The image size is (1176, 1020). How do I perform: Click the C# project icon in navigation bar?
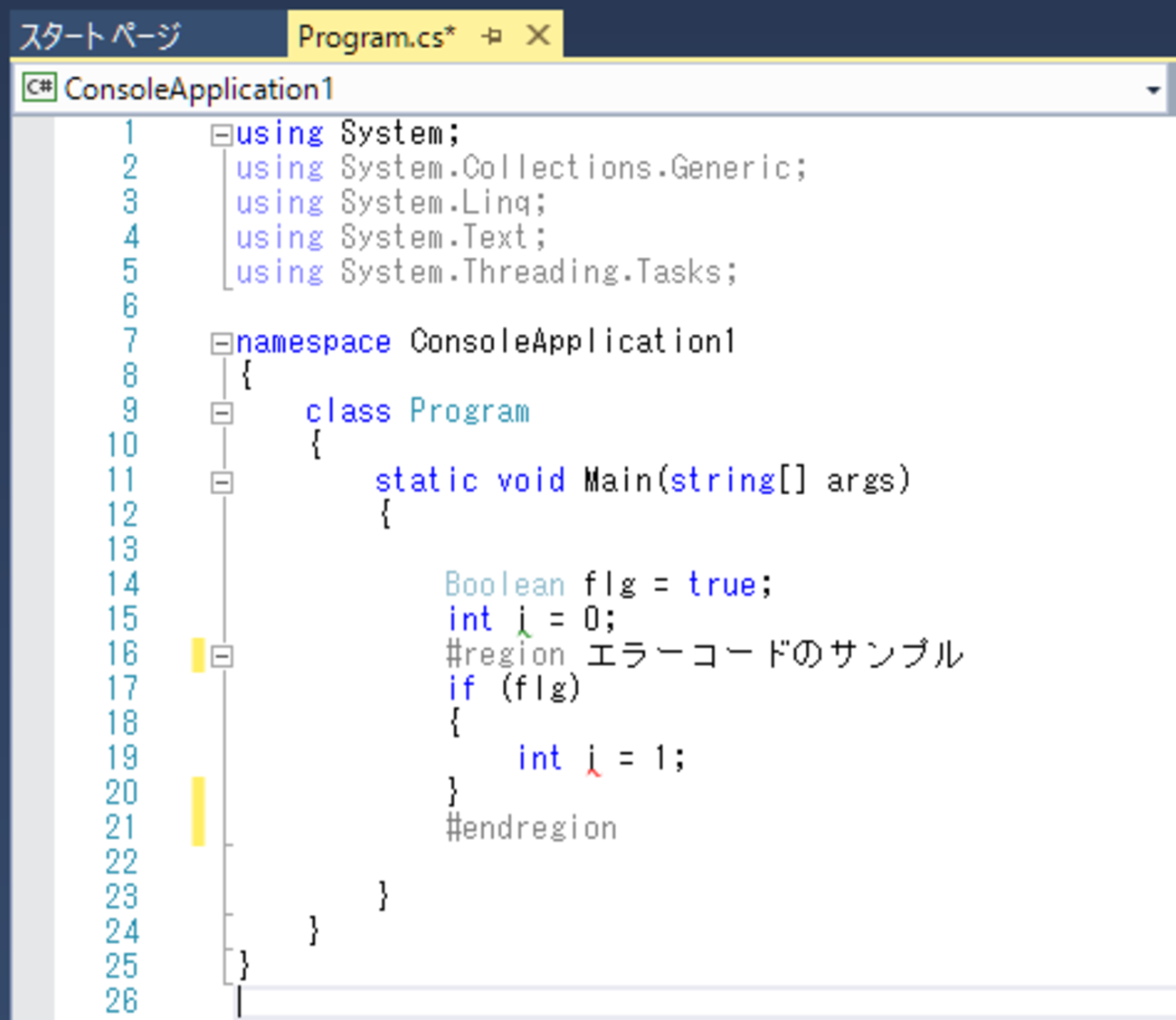pos(39,88)
